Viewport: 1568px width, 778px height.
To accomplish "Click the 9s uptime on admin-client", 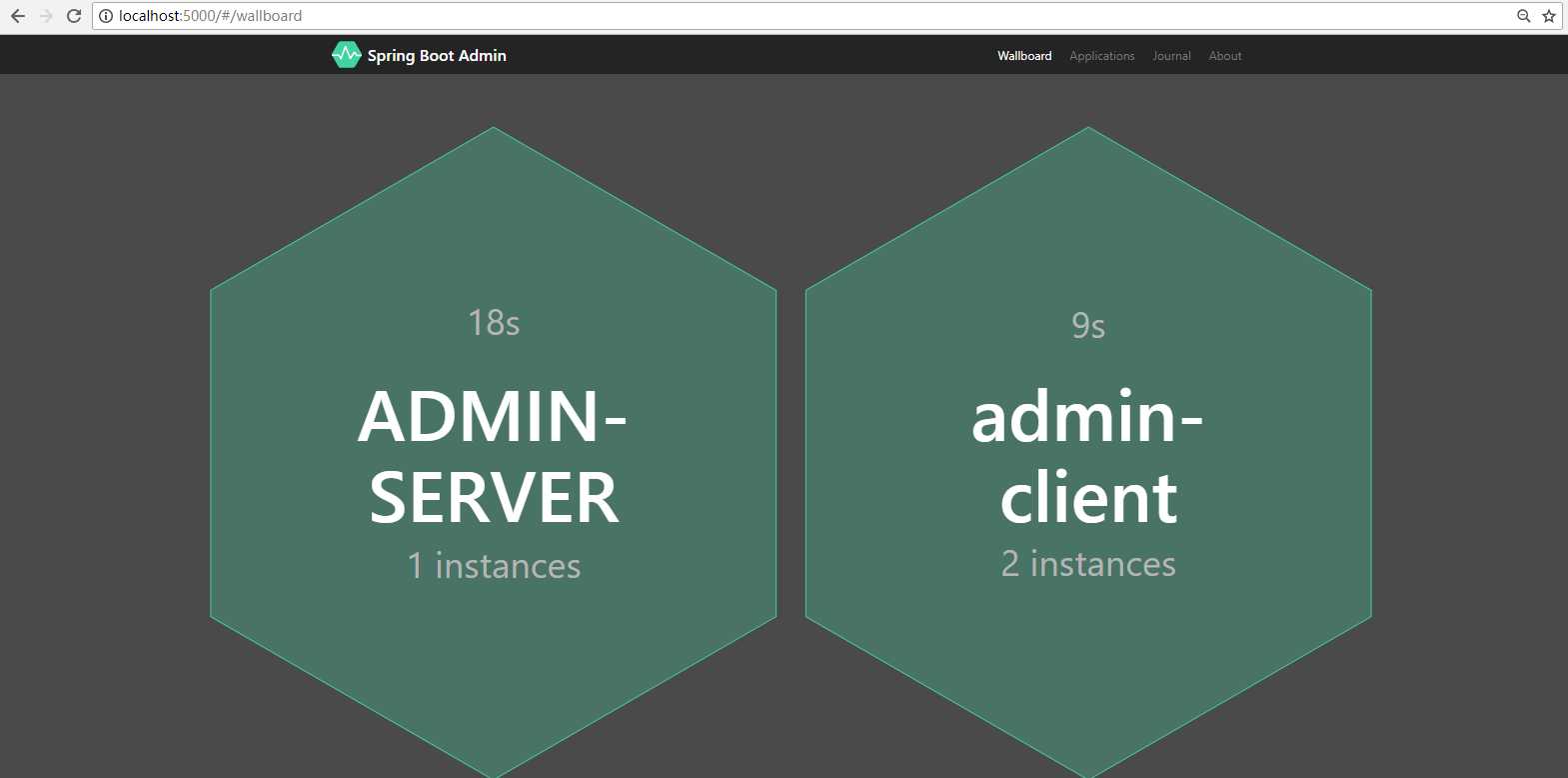I will coord(1088,326).
